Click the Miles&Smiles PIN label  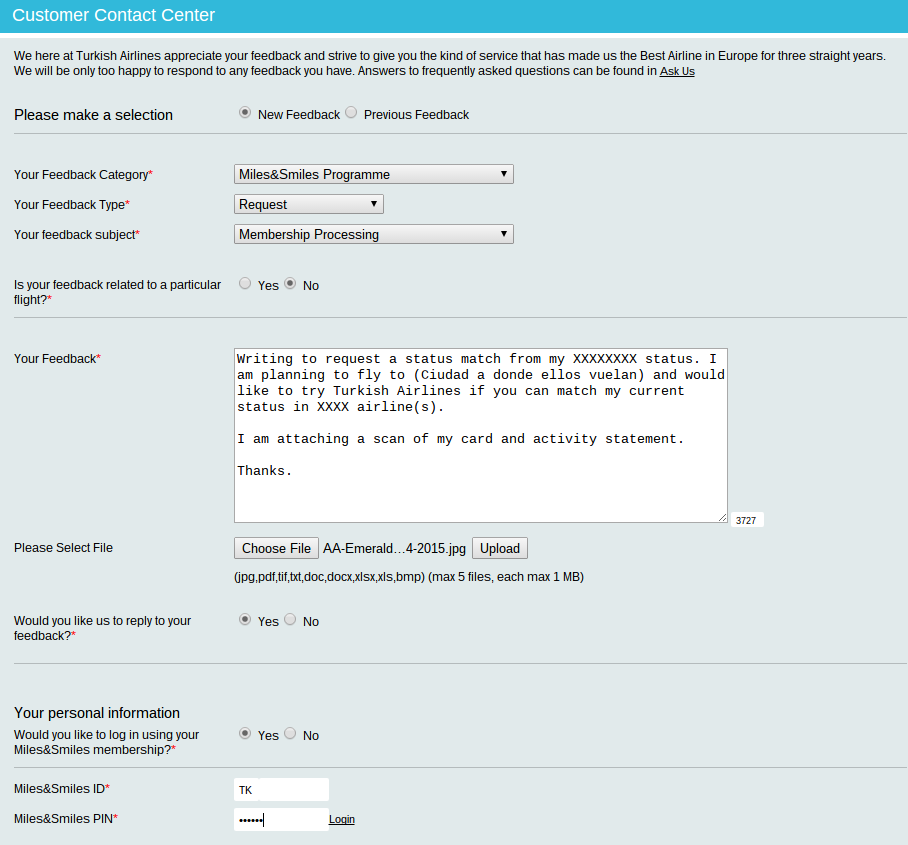66,819
